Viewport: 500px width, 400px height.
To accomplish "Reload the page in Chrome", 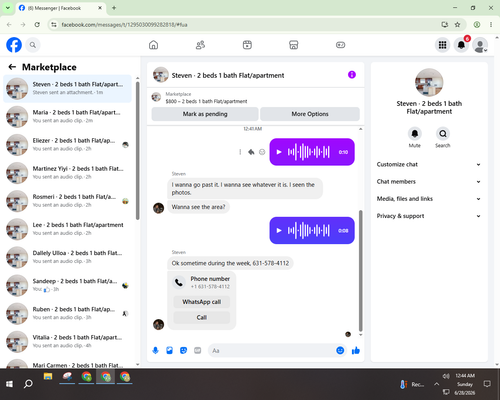I will click(x=37, y=24).
